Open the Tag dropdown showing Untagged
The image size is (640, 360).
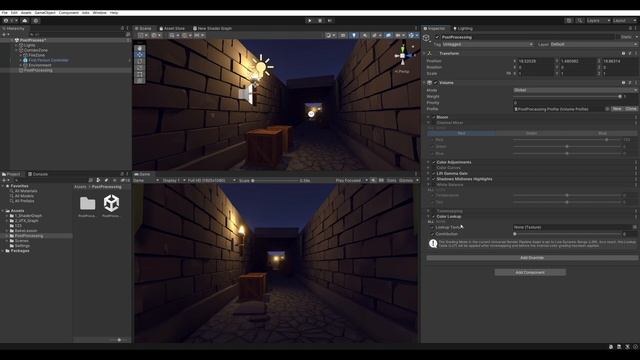[x=488, y=44]
